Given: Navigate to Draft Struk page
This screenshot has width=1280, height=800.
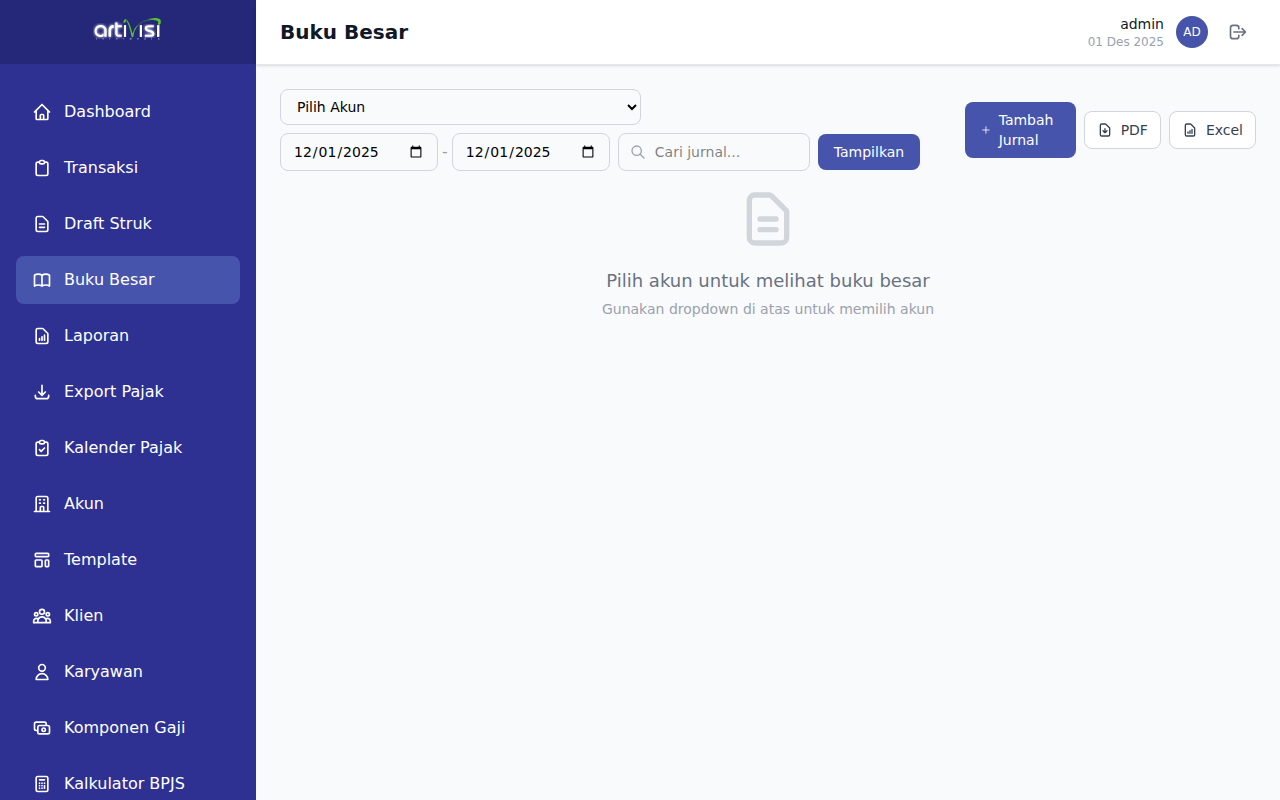Looking at the screenshot, I should click(108, 224).
